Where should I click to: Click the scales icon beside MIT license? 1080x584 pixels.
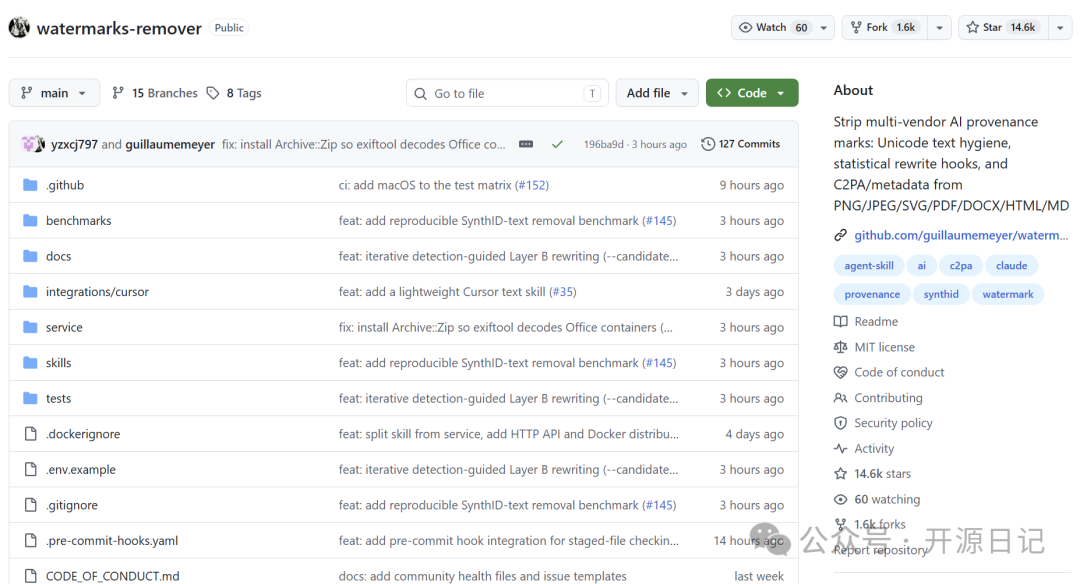[840, 347]
